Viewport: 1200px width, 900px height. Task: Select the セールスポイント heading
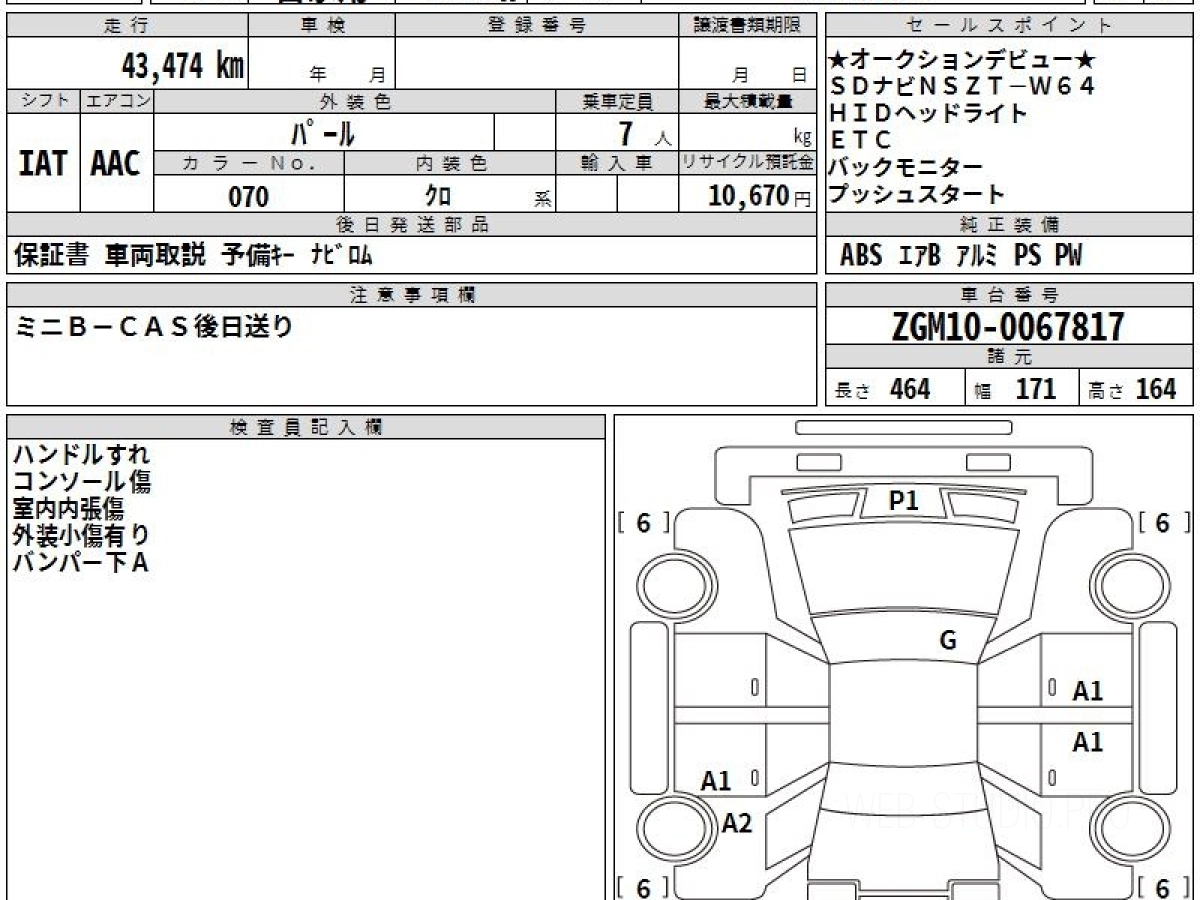[x=1010, y=26]
